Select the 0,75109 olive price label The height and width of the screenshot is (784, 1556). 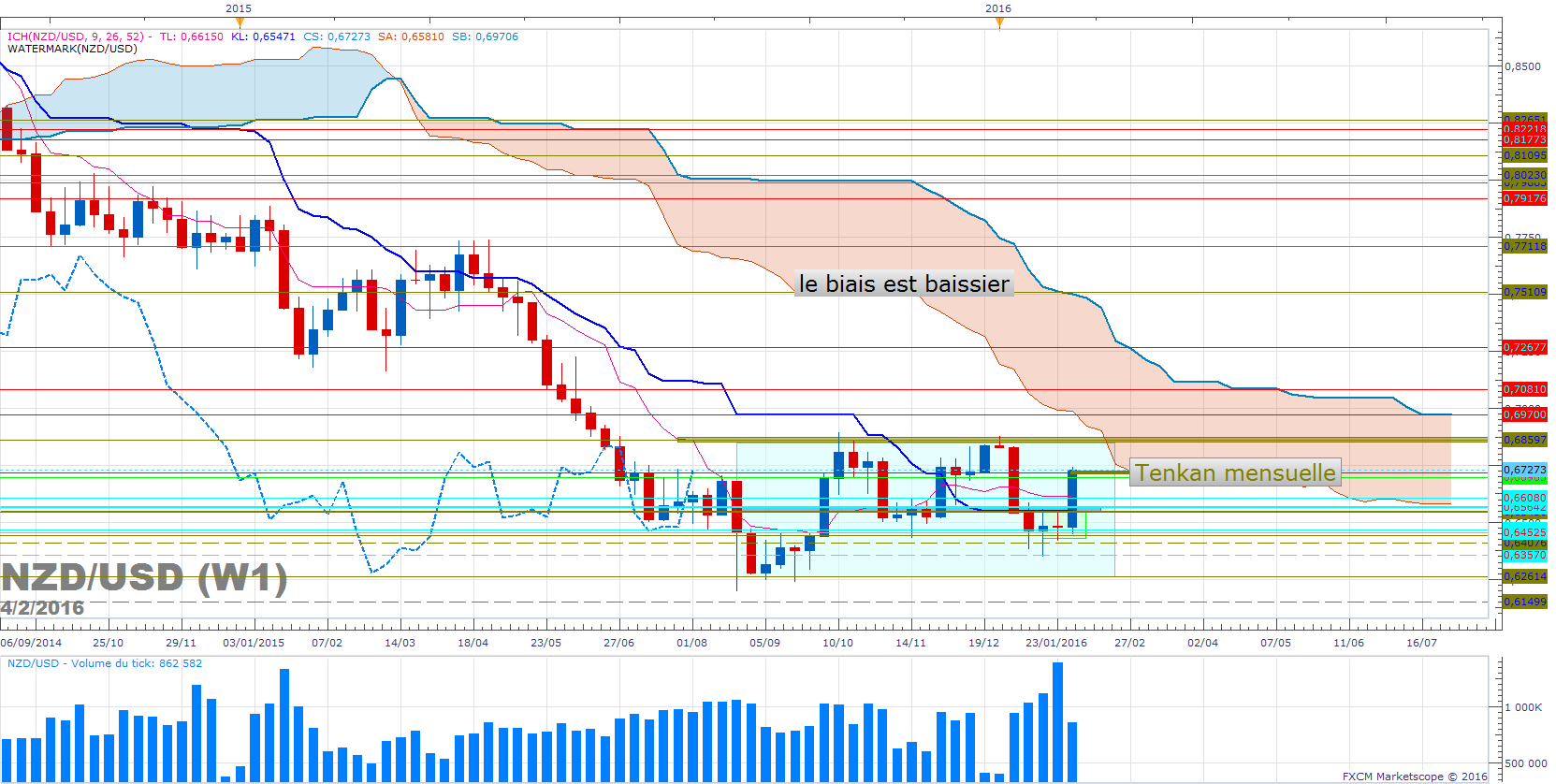(1525, 292)
